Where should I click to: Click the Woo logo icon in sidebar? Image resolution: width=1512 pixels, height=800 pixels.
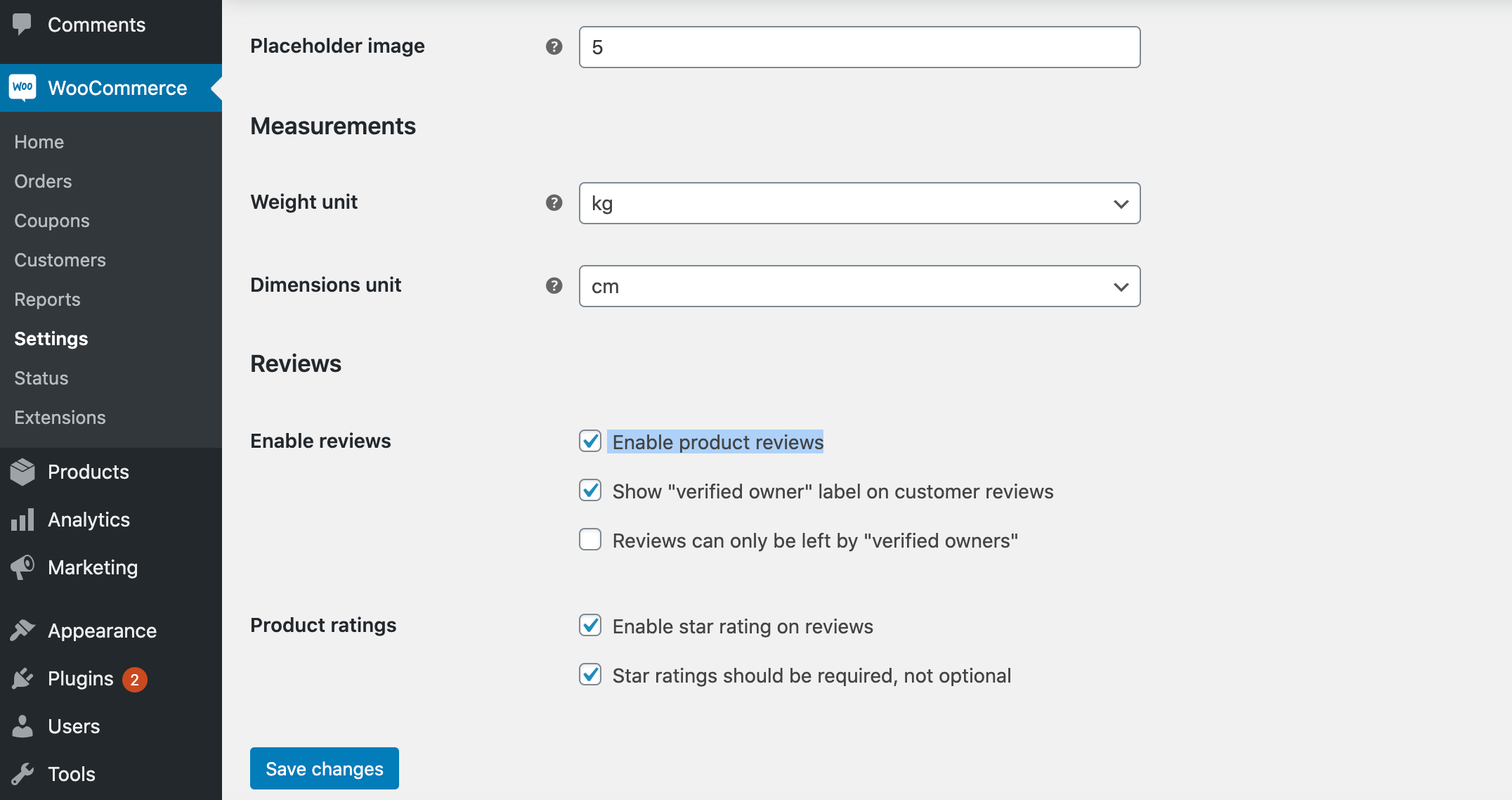point(22,87)
